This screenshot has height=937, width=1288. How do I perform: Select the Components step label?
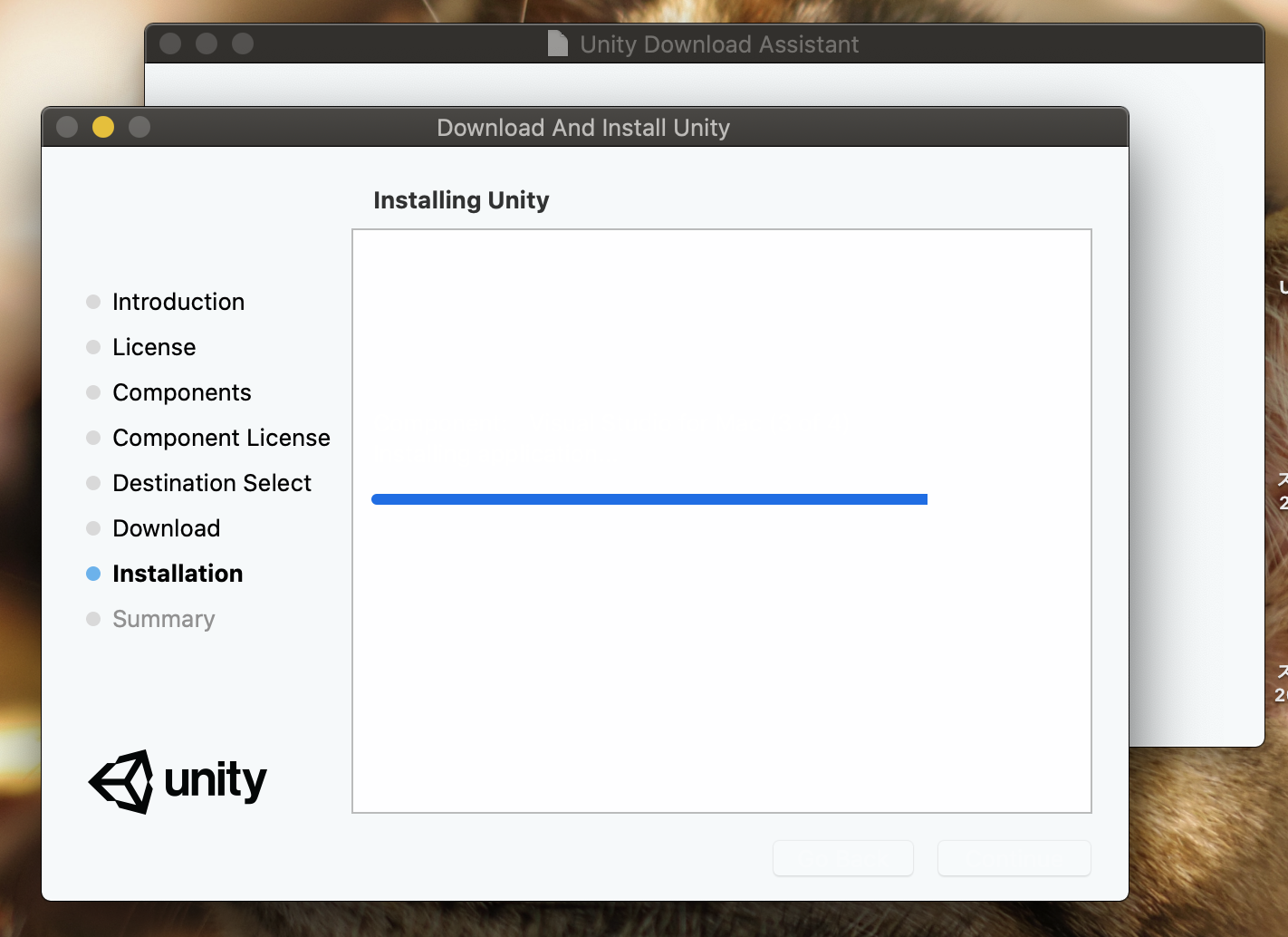[182, 392]
